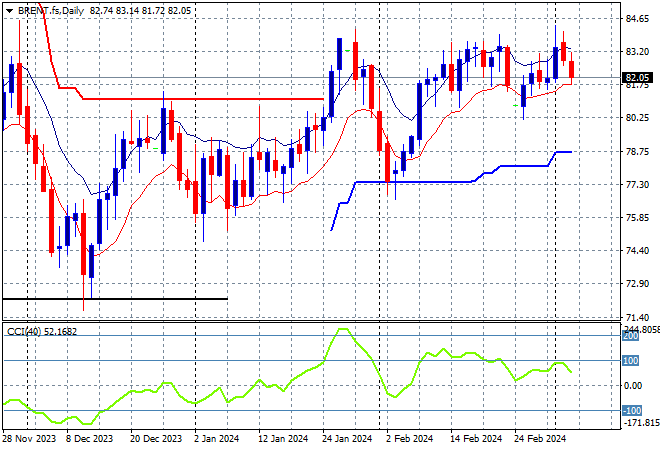Image resolution: width=660 pixels, height=450 pixels.
Task: Click the black horizontal support line at bottom left
Action: click(x=115, y=299)
